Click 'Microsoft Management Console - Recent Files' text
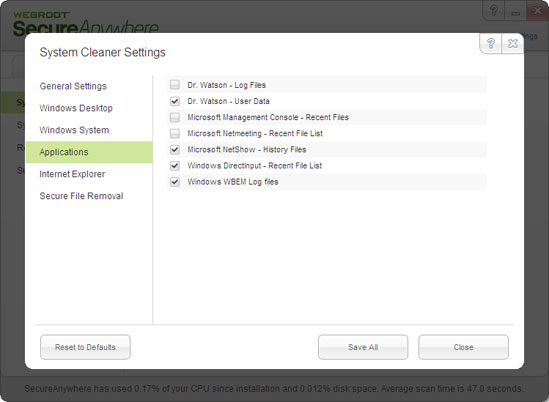Viewport: 549px width, 402px height. click(268, 117)
